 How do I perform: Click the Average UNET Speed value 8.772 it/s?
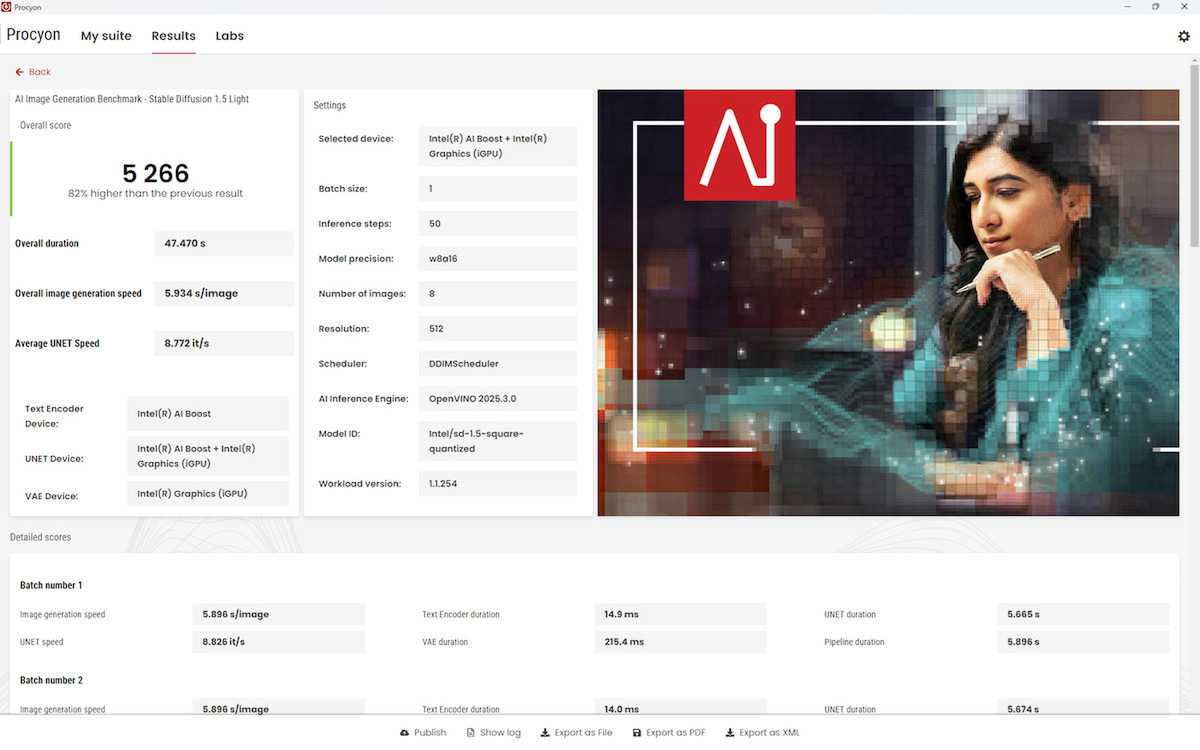click(x=224, y=343)
